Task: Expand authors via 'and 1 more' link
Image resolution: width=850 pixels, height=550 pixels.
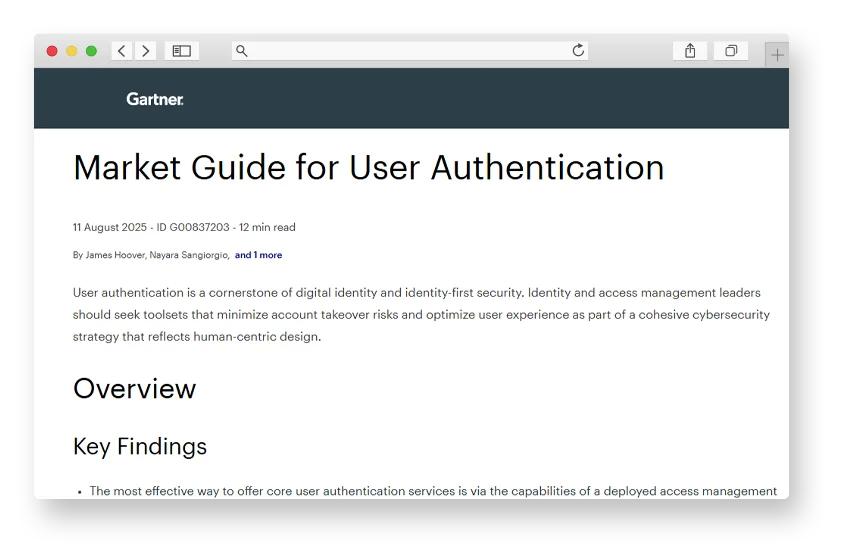Action: (259, 255)
